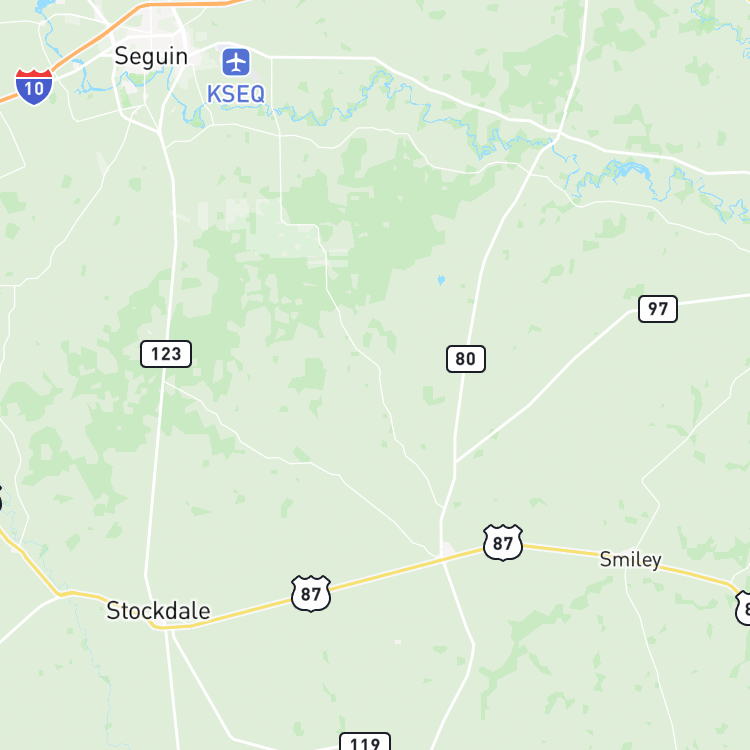This screenshot has width=750, height=750.
Task: Click the Highway 123 route shield
Action: point(166,354)
